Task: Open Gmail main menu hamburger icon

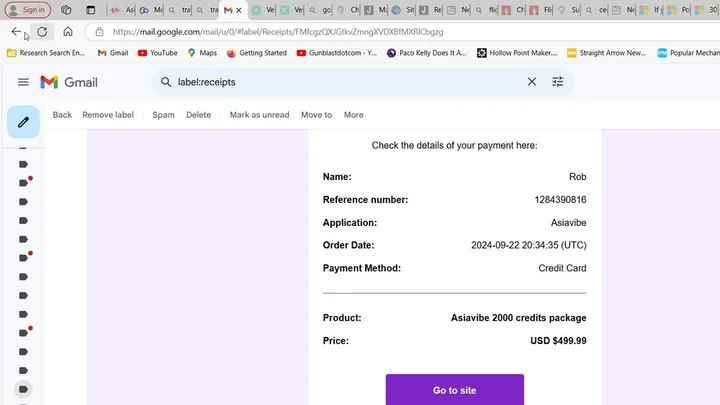Action: (23, 82)
